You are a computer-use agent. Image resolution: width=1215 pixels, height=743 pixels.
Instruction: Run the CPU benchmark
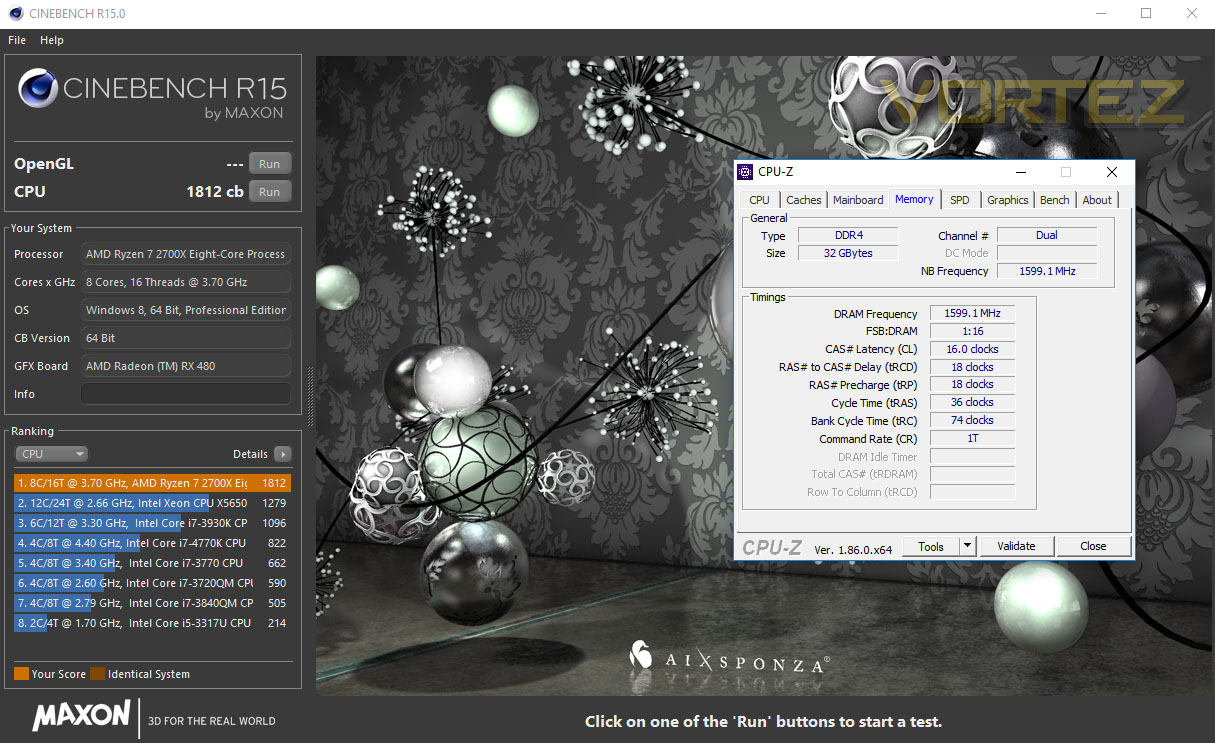tap(269, 191)
